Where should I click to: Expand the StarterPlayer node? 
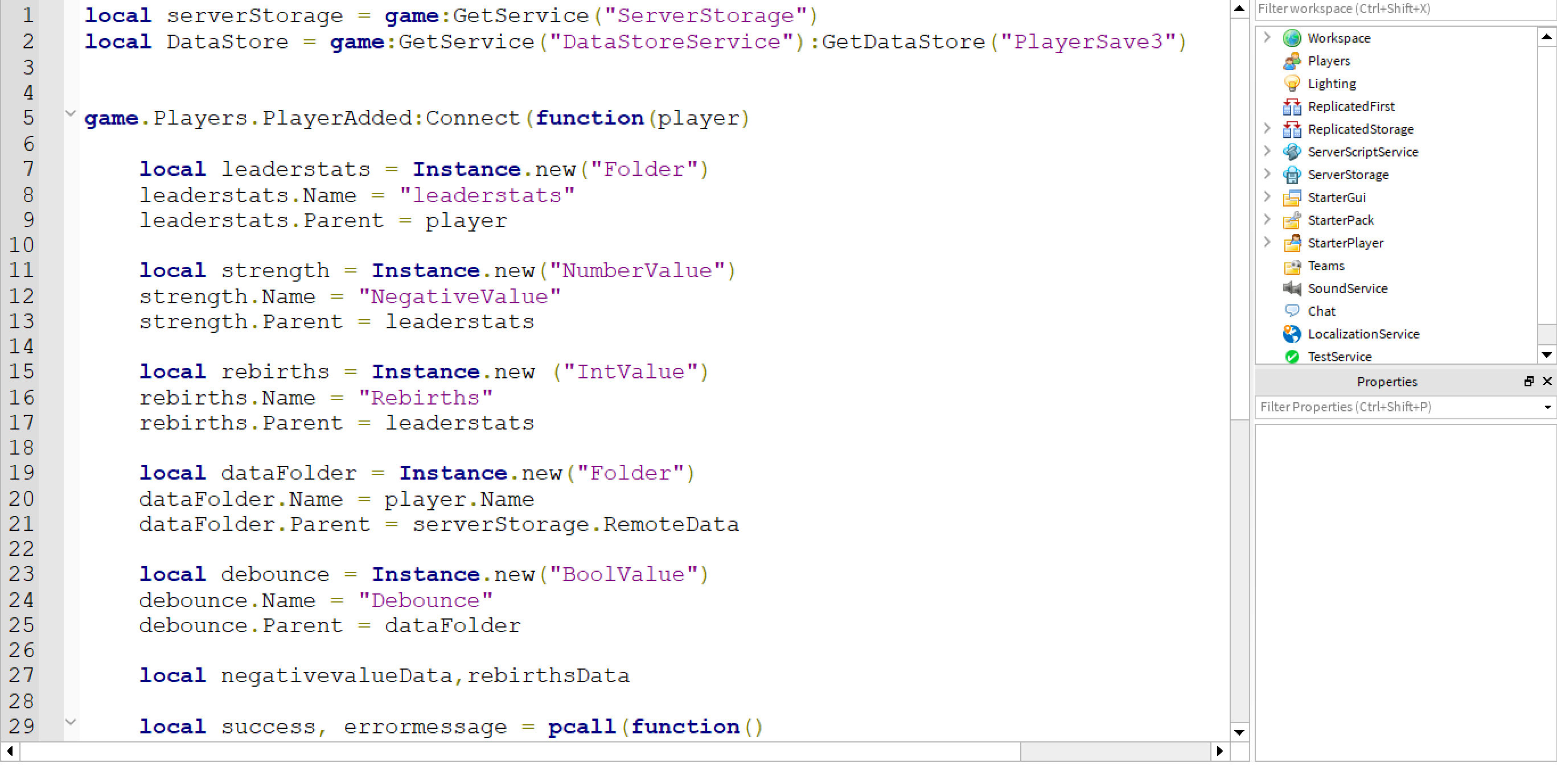pos(1267,242)
